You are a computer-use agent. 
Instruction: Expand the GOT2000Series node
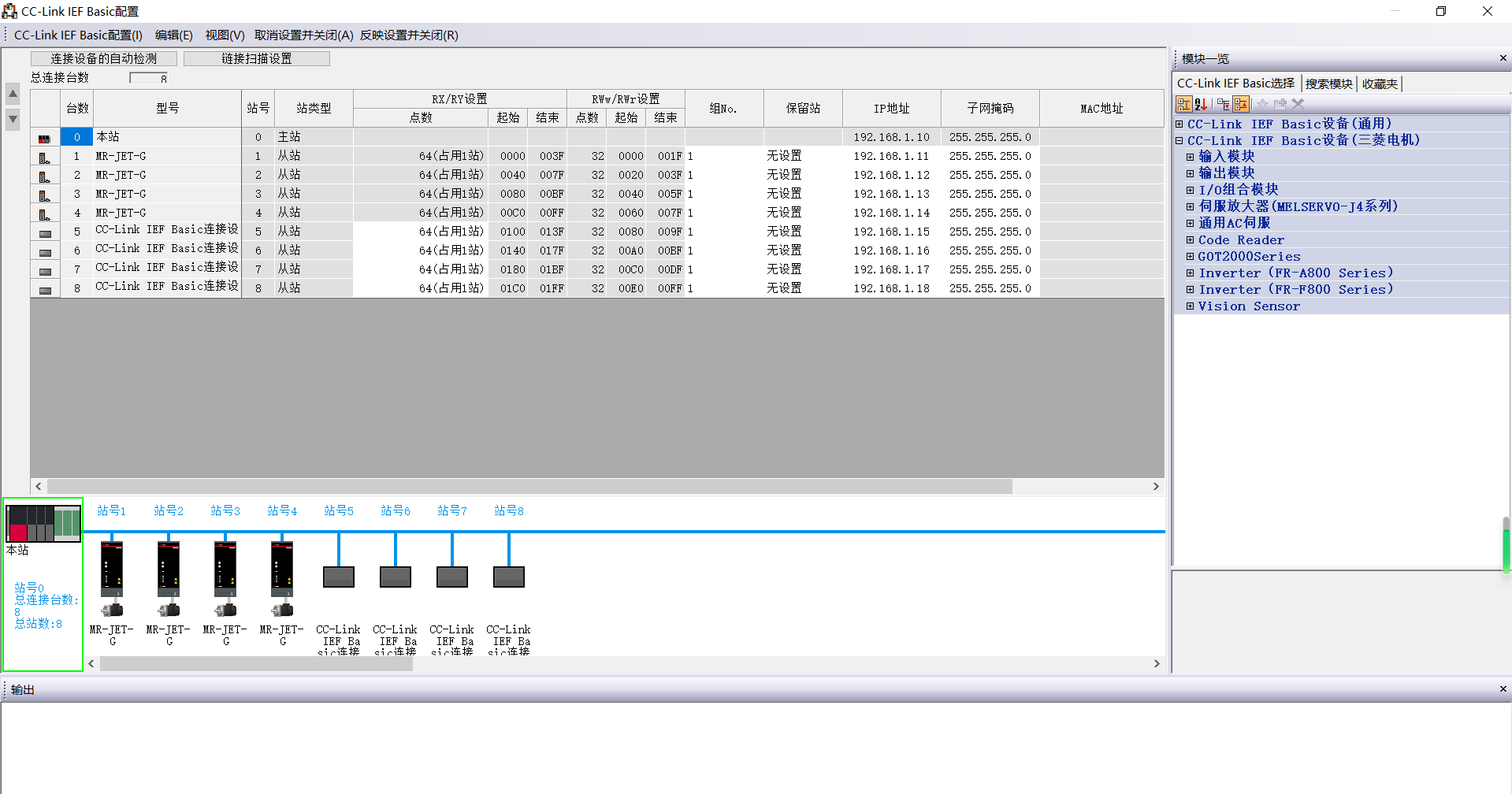(1191, 256)
